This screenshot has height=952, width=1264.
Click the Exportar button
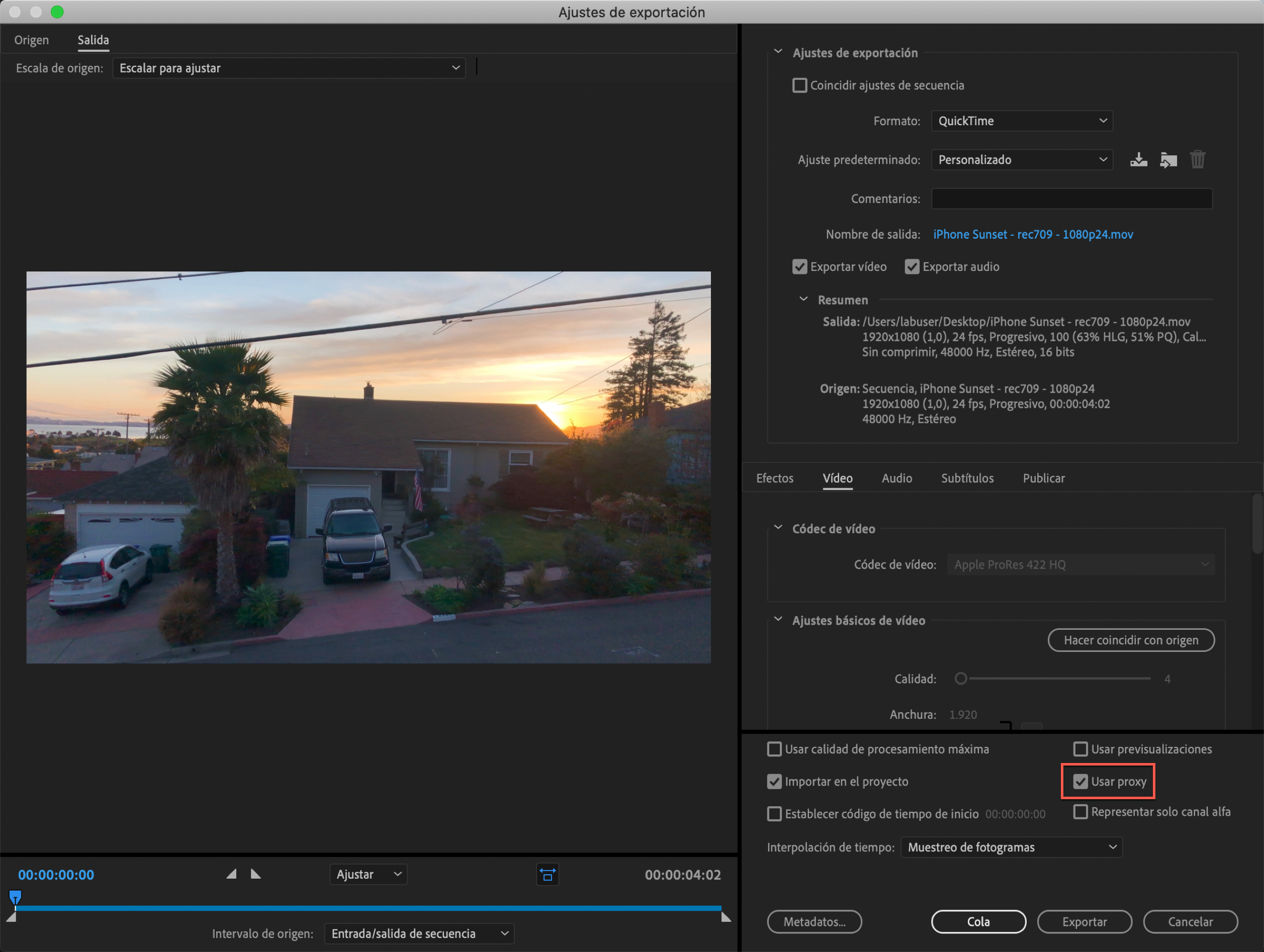[x=1084, y=922]
